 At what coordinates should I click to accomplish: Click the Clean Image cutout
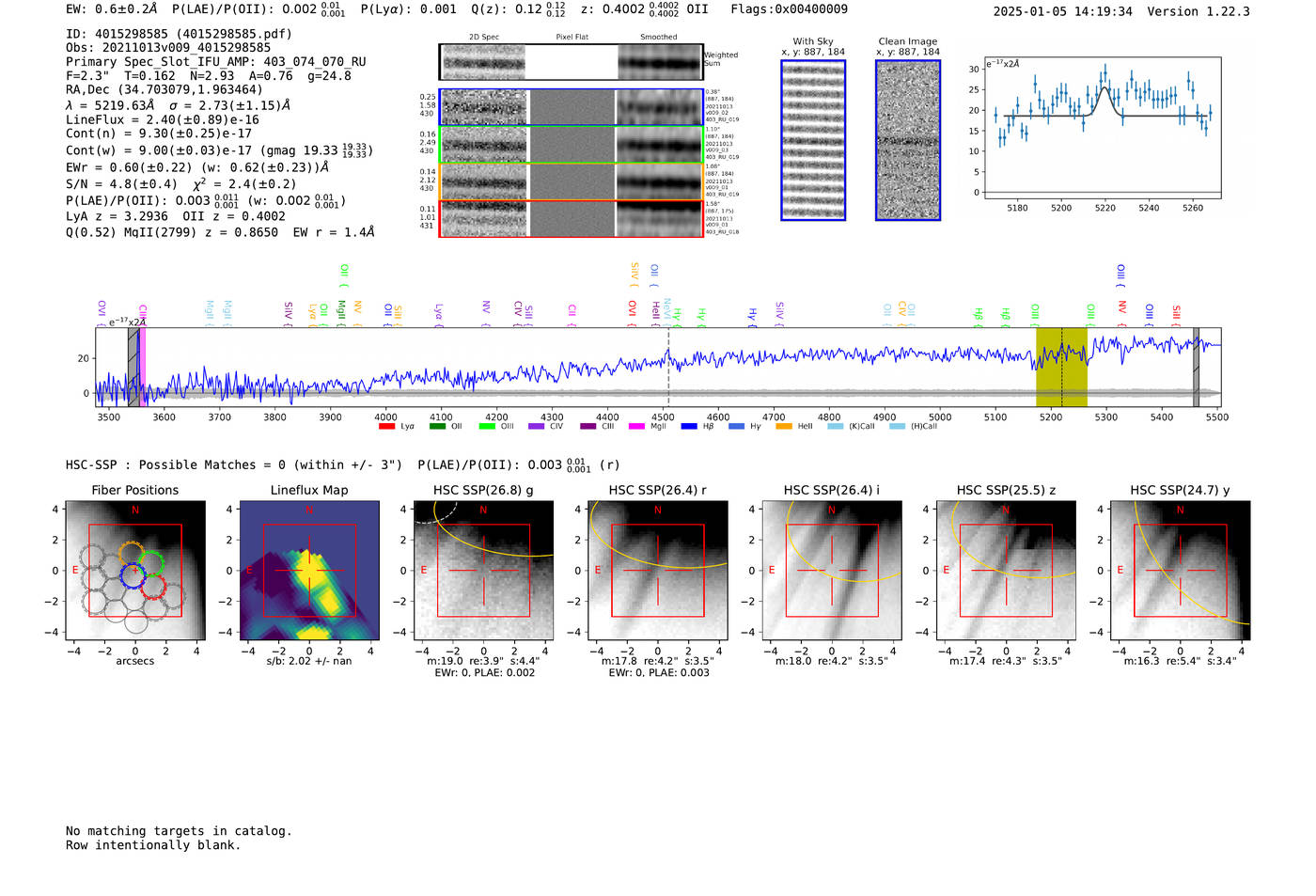click(x=908, y=140)
